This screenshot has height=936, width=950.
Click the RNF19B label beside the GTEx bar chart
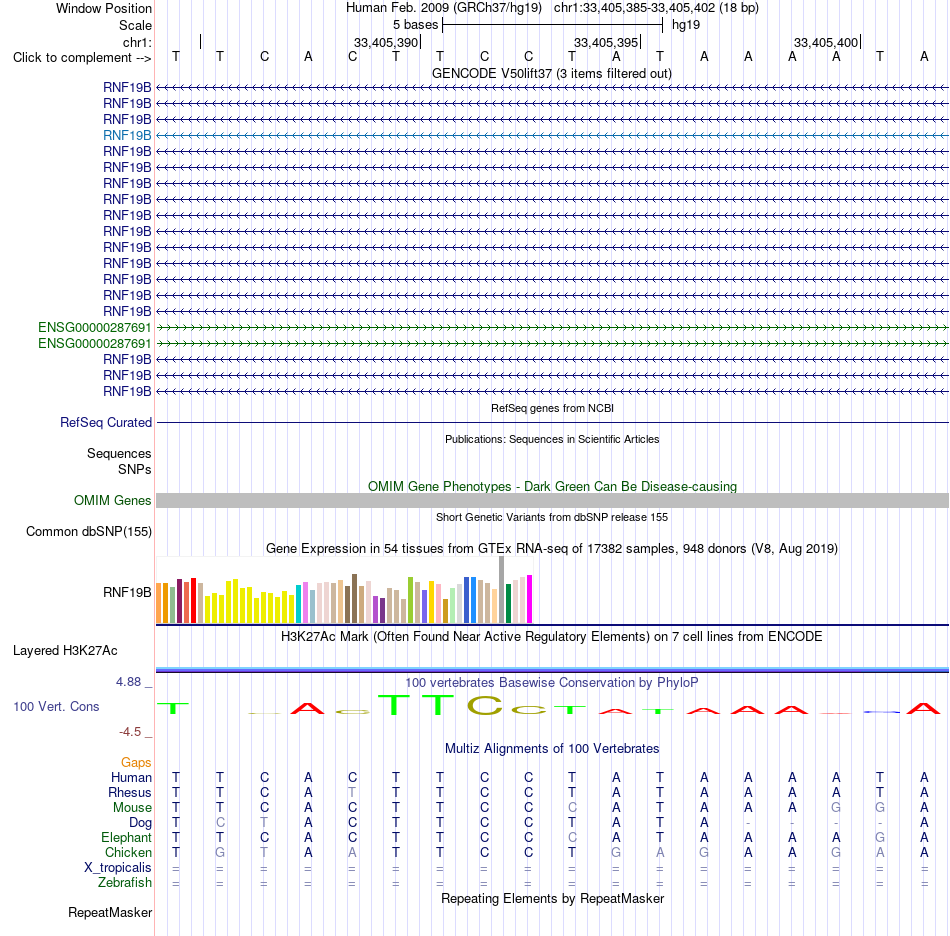coord(127,592)
